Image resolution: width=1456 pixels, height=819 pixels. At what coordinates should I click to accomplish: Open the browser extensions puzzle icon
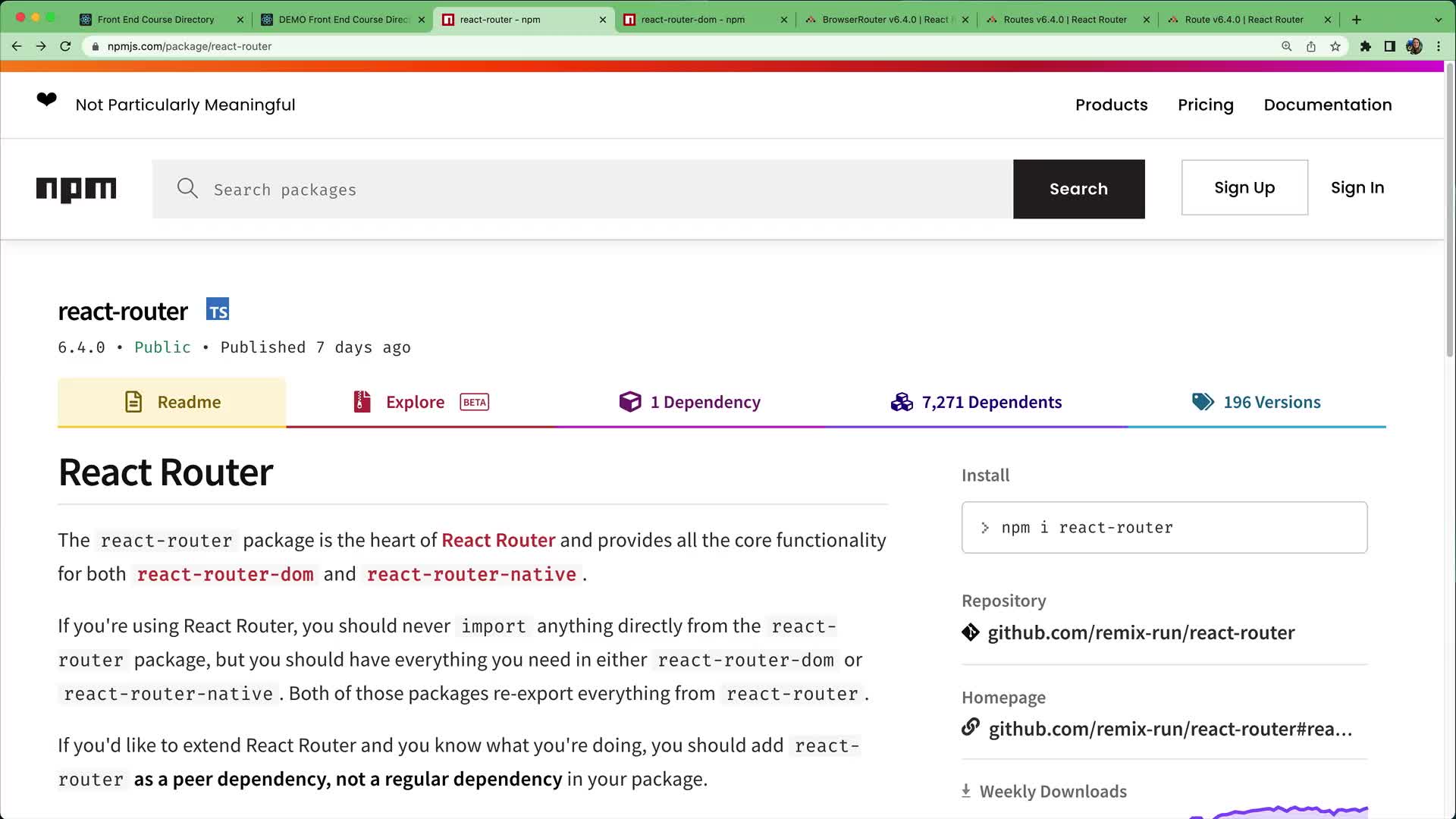point(1366,46)
